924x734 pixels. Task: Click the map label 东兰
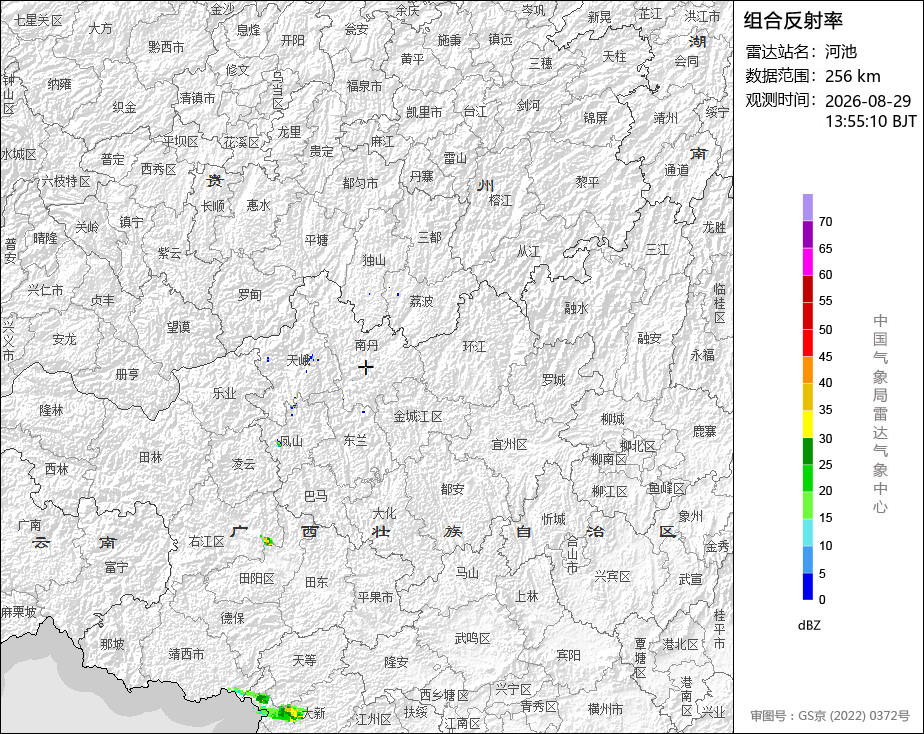click(x=355, y=440)
